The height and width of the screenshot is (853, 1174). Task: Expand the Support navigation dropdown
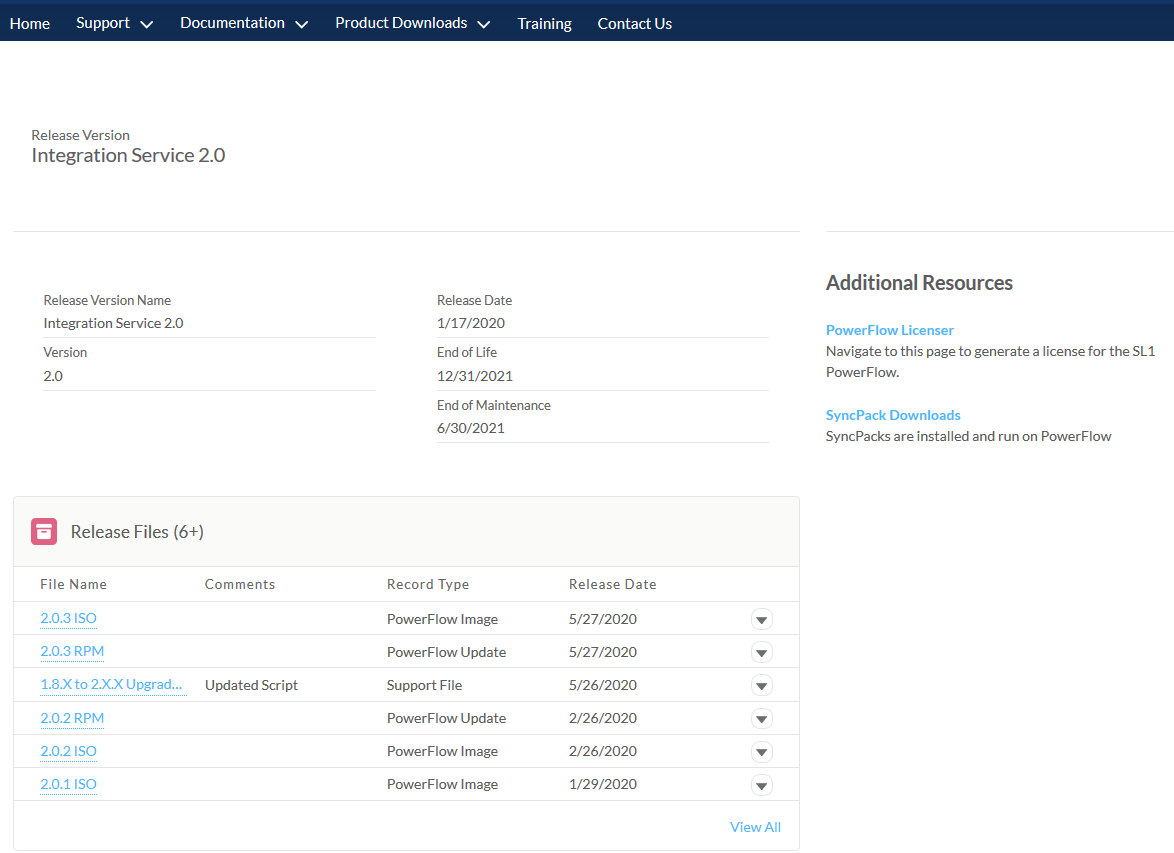pos(114,22)
